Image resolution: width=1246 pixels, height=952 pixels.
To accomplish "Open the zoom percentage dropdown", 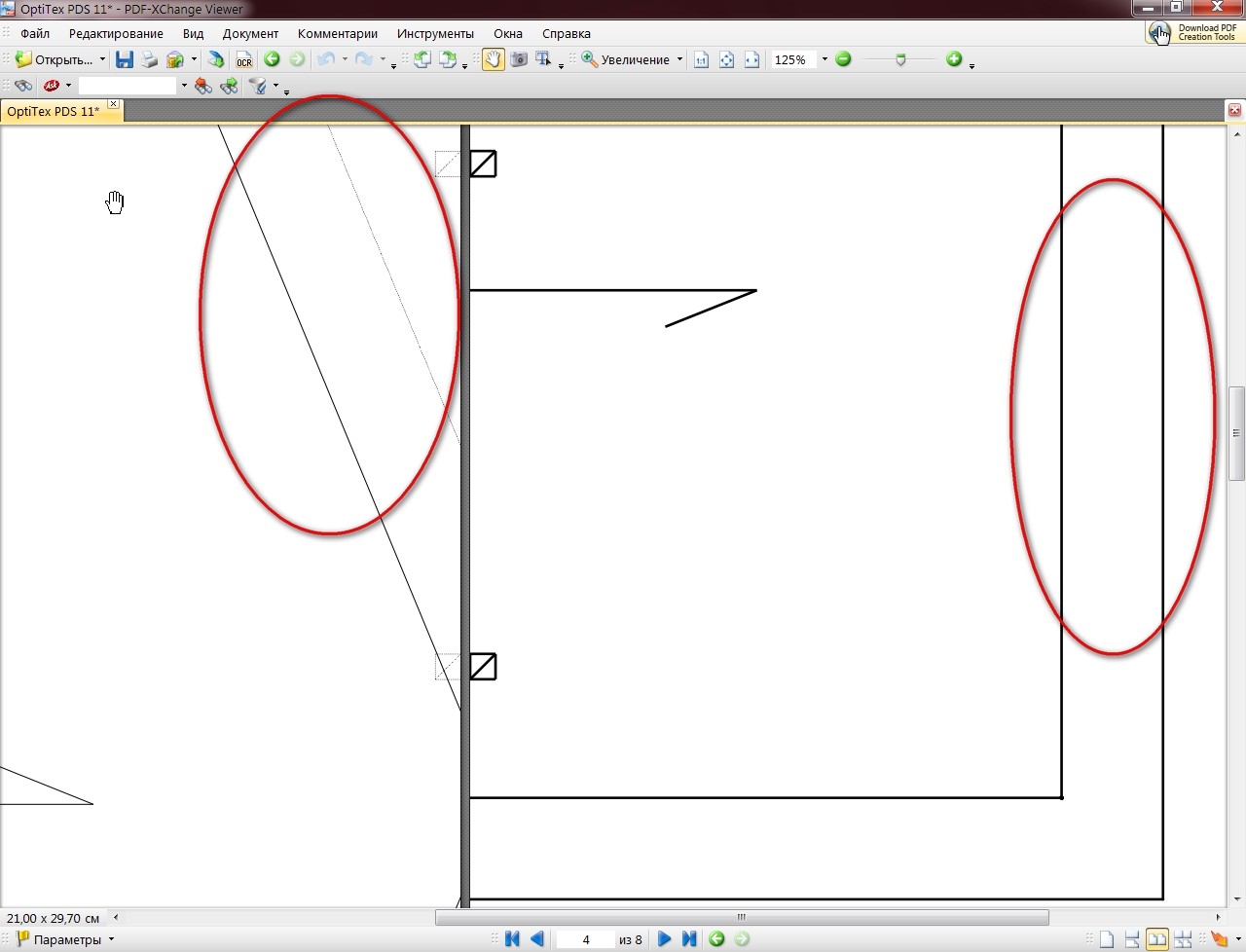I will pos(825,59).
